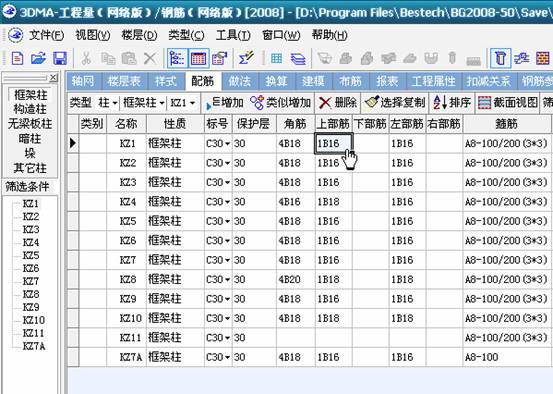Toggle the column component icon
553x394 pixels.
click(x=500, y=58)
